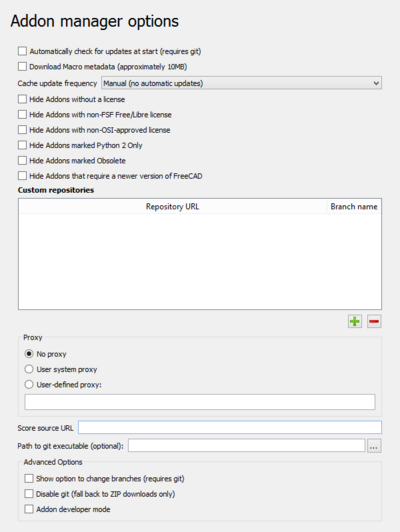Screen dimensions: 400x532
Task: Focus the Score source URL field
Action: [x=230, y=428]
